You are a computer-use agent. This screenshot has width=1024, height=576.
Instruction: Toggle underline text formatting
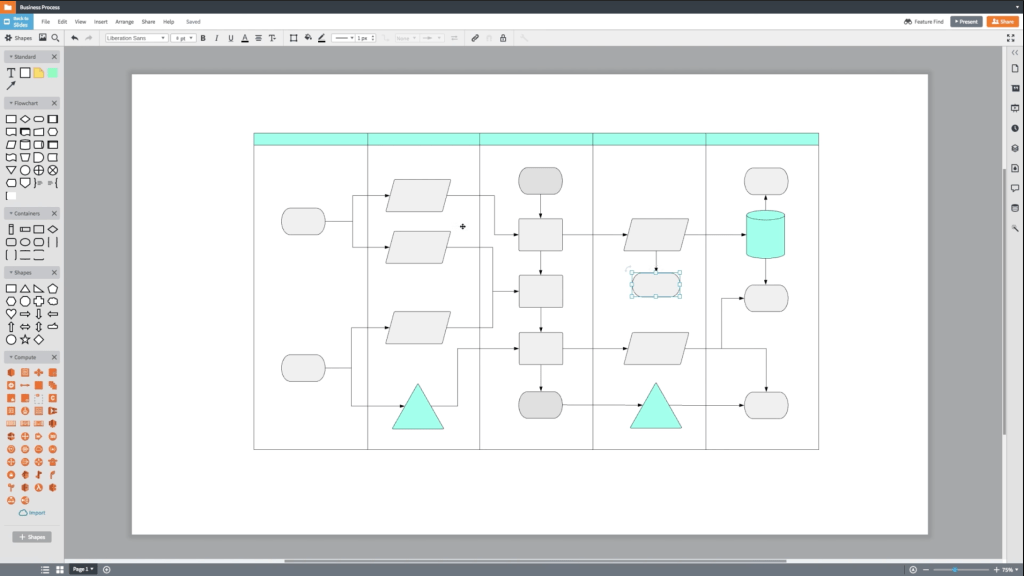[231, 38]
